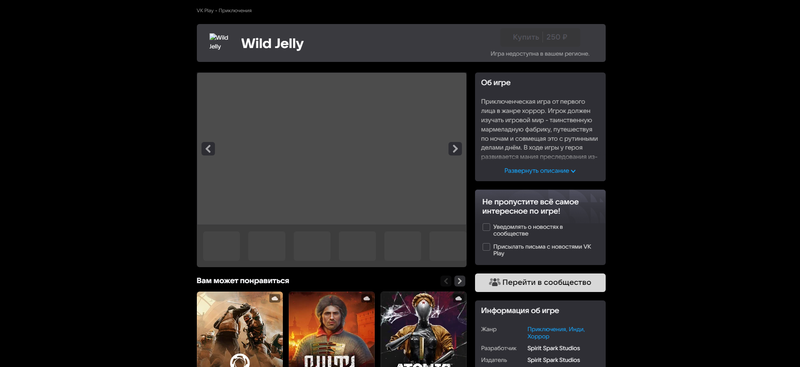This screenshot has width=800, height=367.
Task: Click the Wild Jelly game logo icon
Action: point(219,42)
